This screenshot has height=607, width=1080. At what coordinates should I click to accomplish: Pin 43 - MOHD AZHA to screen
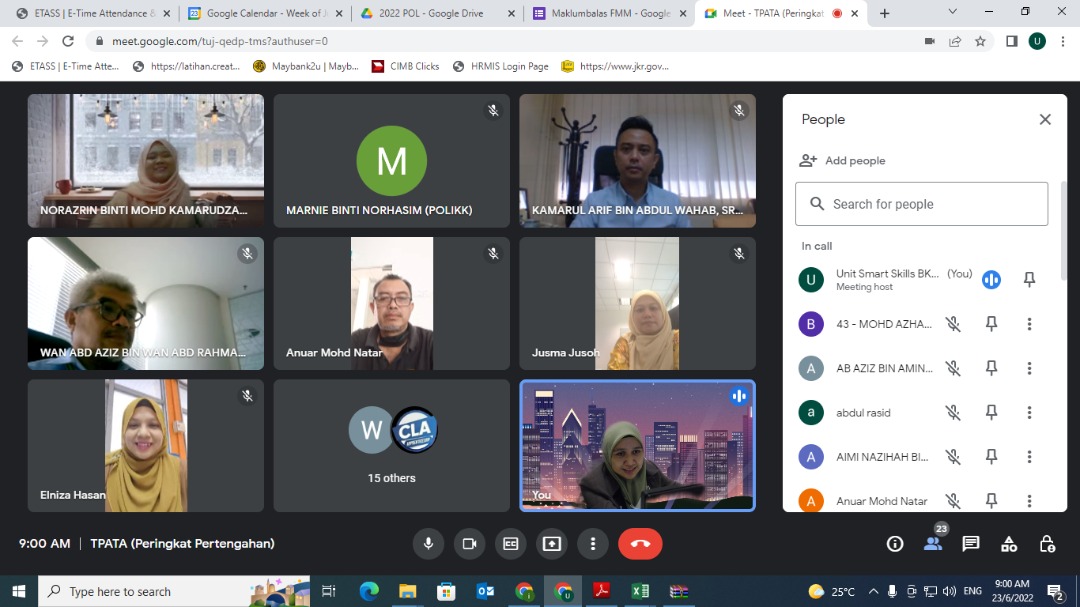(x=991, y=324)
